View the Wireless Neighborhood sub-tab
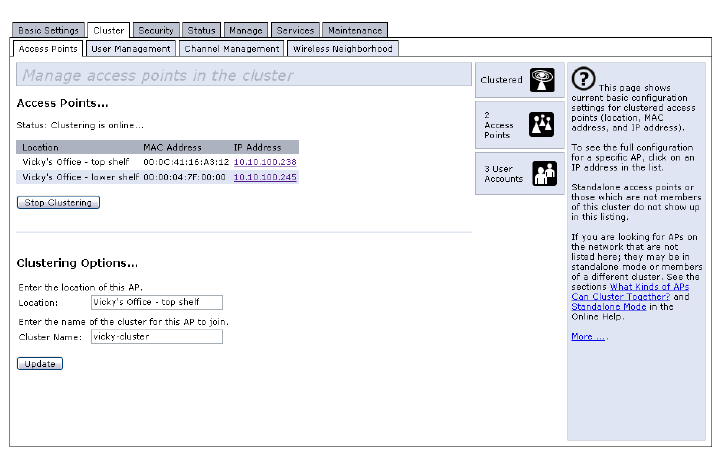This screenshot has width=718, height=452. [343, 49]
